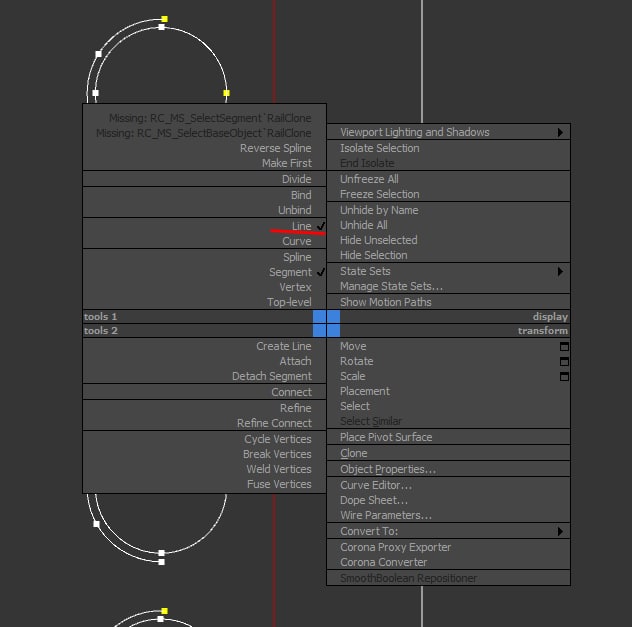Choose Attach from tools 2
Viewport: 632px width, 627px height.
[x=295, y=361]
